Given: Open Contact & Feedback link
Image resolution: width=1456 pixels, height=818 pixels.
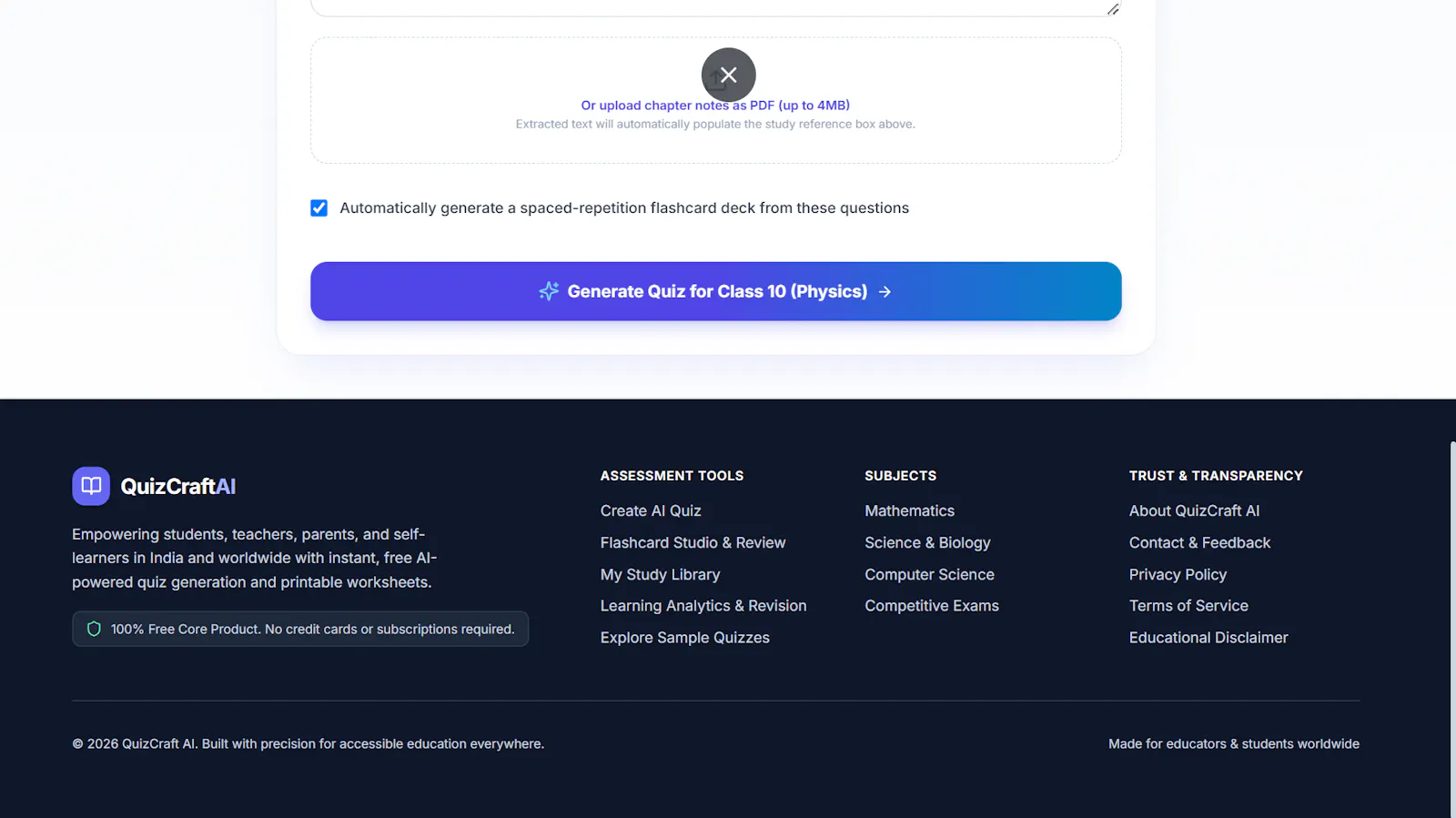Looking at the screenshot, I should click(1199, 543).
